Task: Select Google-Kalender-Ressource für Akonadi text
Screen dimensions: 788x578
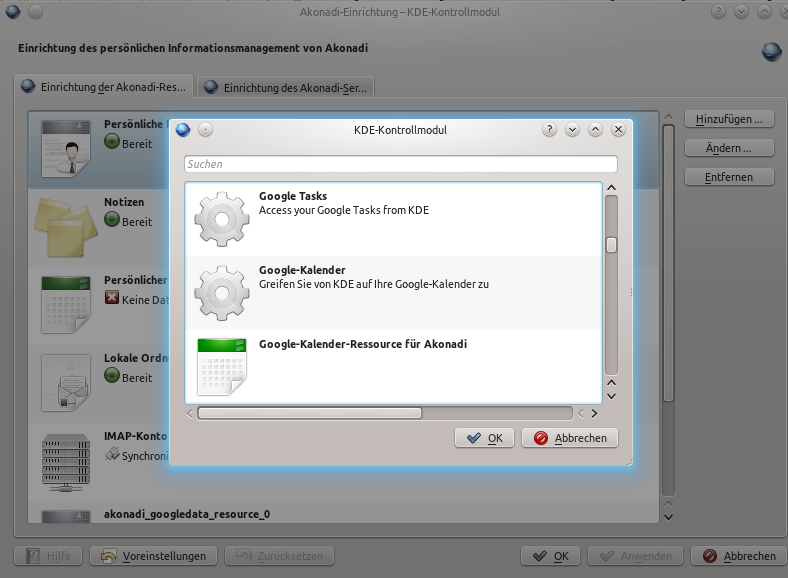Action: coord(363,344)
